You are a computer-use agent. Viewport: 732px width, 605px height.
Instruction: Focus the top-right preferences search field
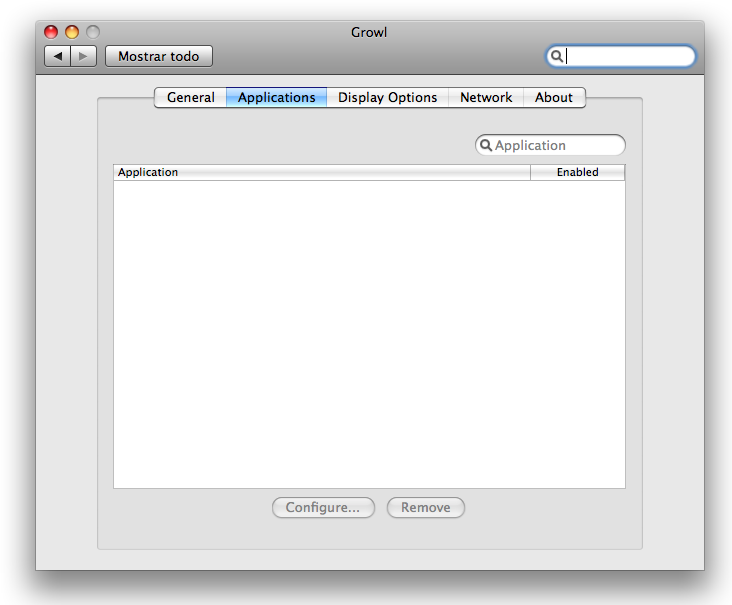pyautogui.click(x=620, y=56)
